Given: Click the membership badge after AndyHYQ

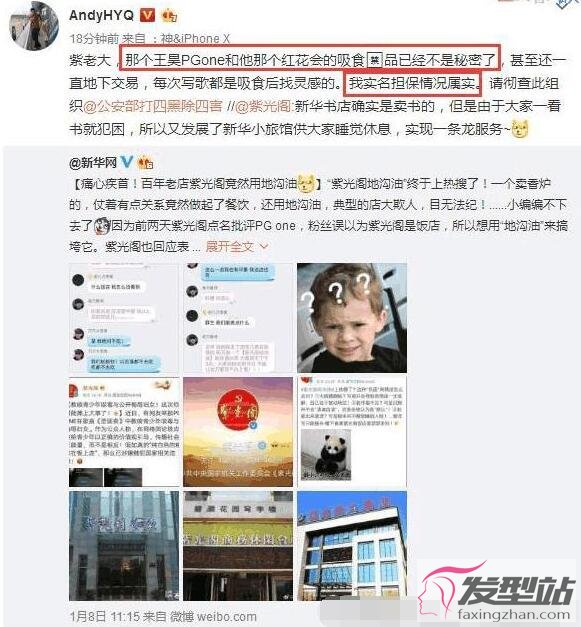Looking at the screenshot, I should pos(169,16).
